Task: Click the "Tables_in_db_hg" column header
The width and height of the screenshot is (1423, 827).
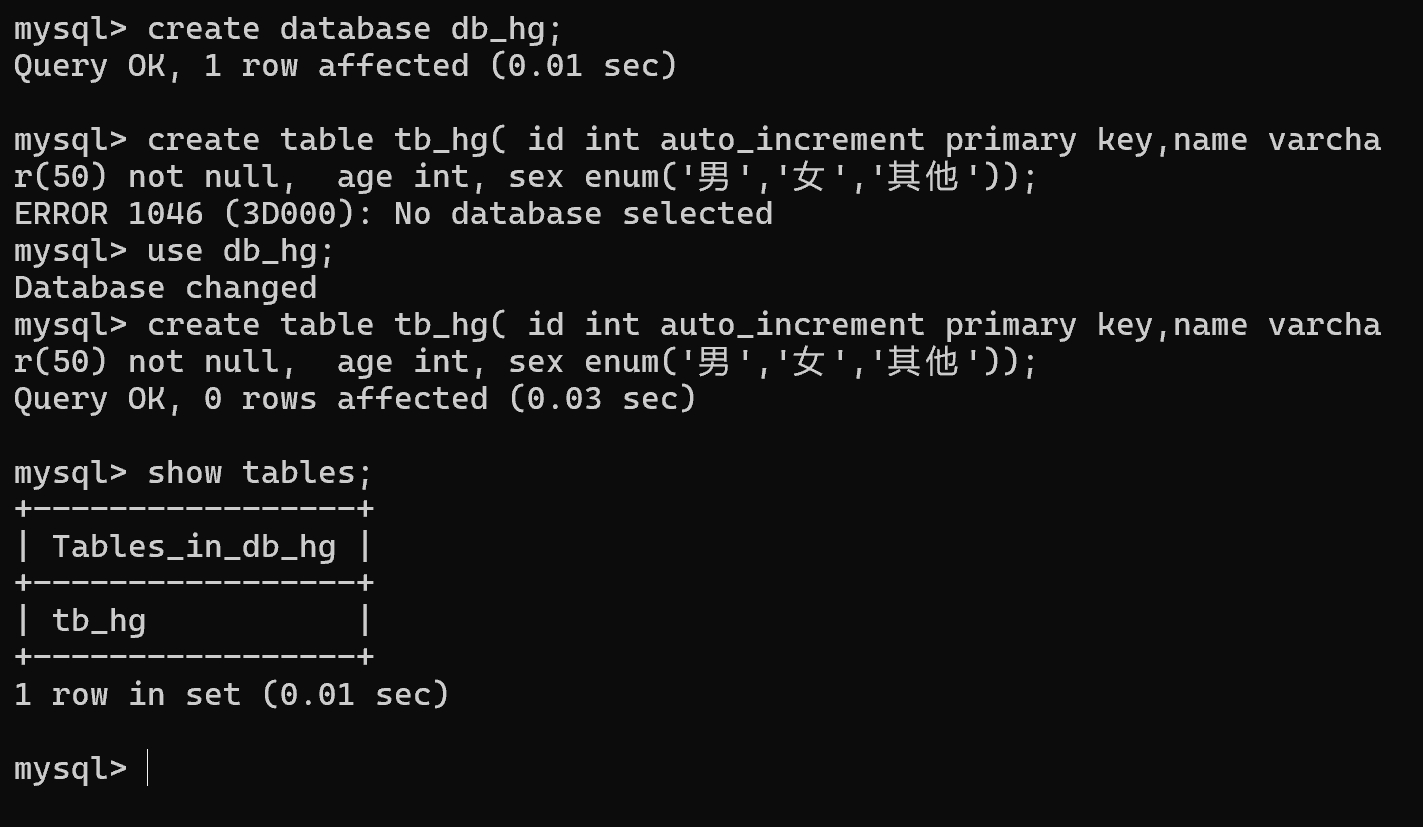Action: 194,546
